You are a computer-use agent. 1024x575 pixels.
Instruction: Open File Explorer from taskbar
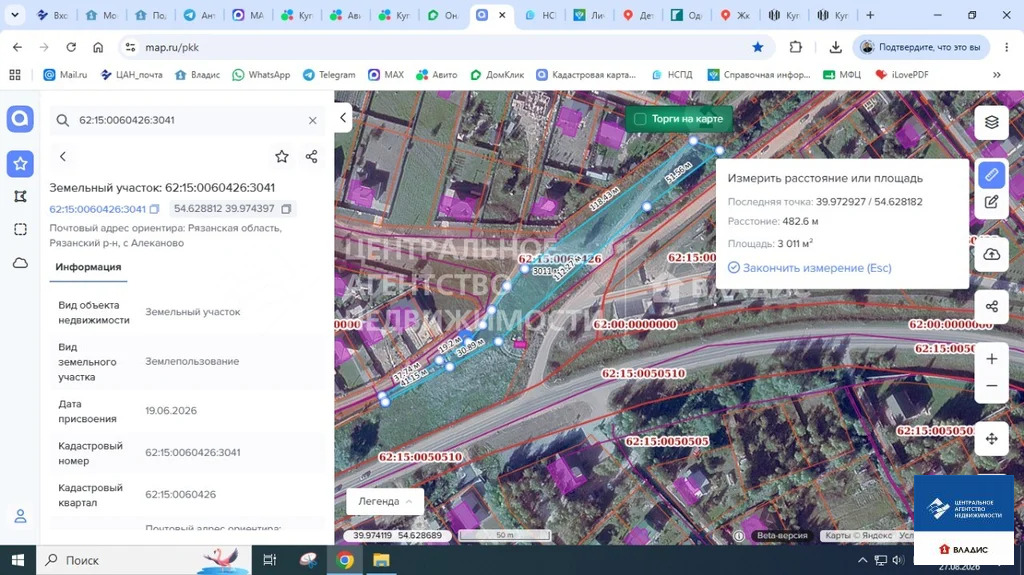coord(381,560)
